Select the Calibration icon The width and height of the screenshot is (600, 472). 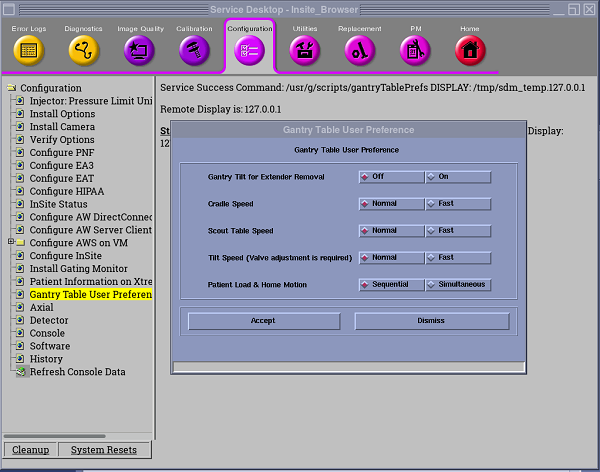194,49
